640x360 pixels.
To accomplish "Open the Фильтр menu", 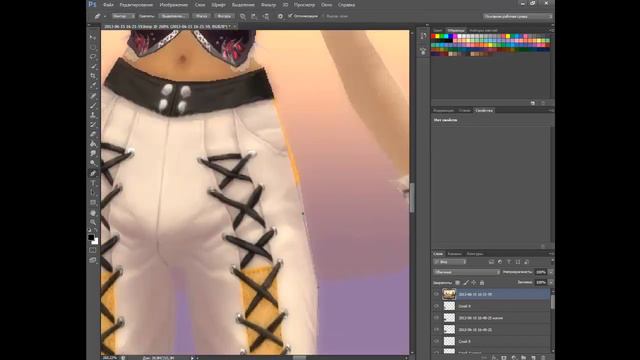I will coord(268,5).
